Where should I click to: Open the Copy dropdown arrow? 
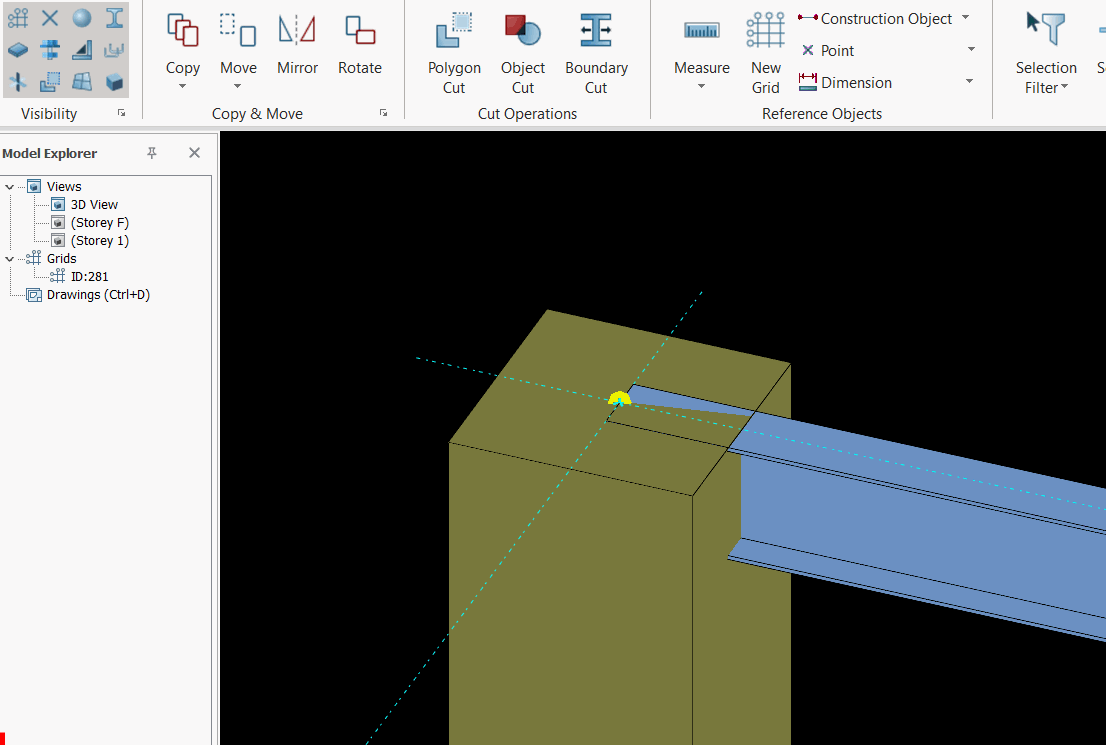[x=183, y=87]
